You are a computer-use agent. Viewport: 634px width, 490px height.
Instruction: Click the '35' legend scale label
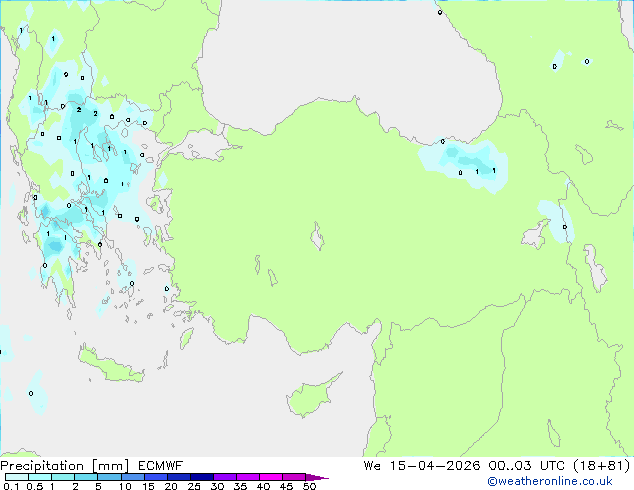pyautogui.click(x=240, y=486)
